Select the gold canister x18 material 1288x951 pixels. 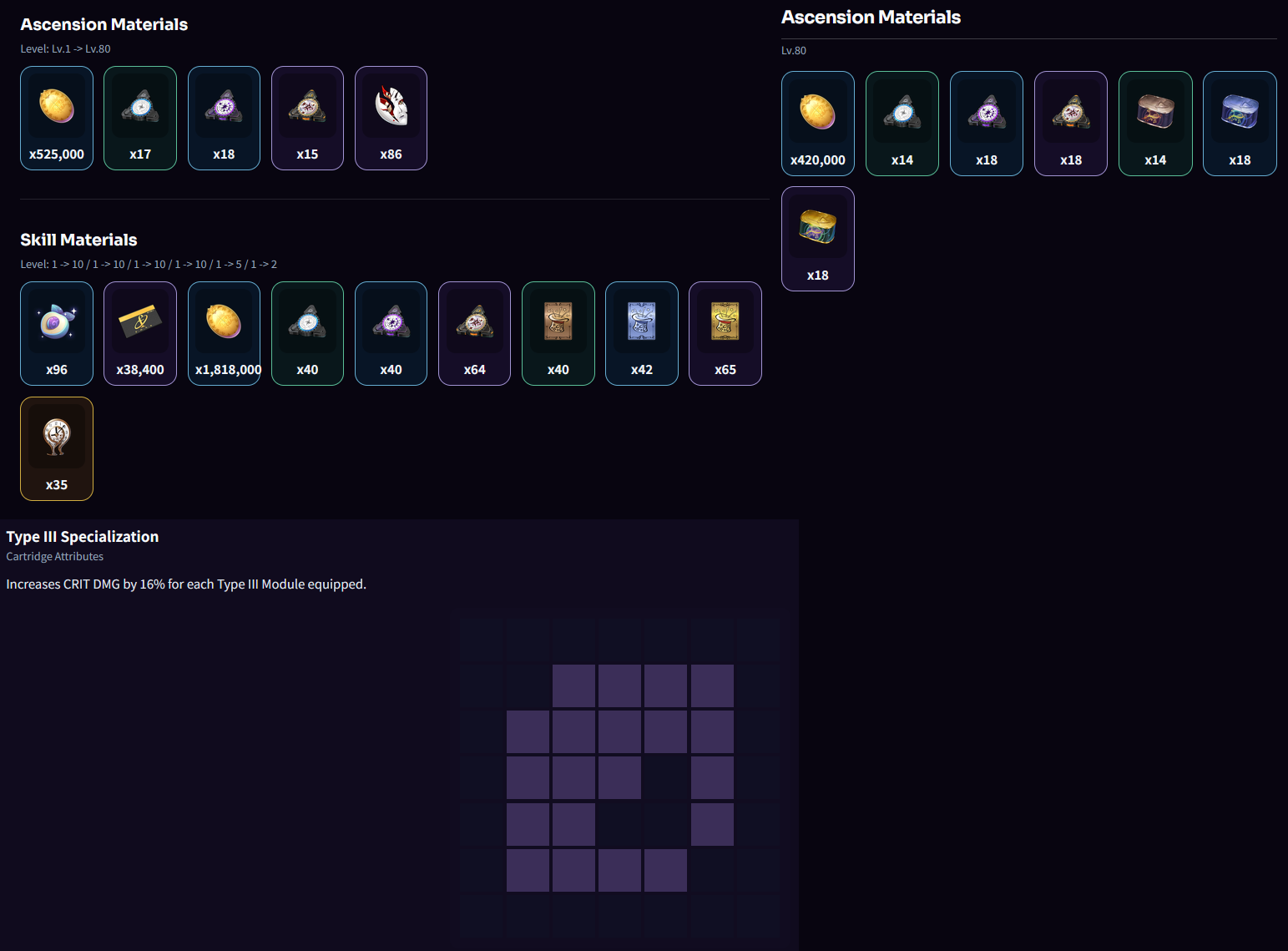tap(818, 239)
